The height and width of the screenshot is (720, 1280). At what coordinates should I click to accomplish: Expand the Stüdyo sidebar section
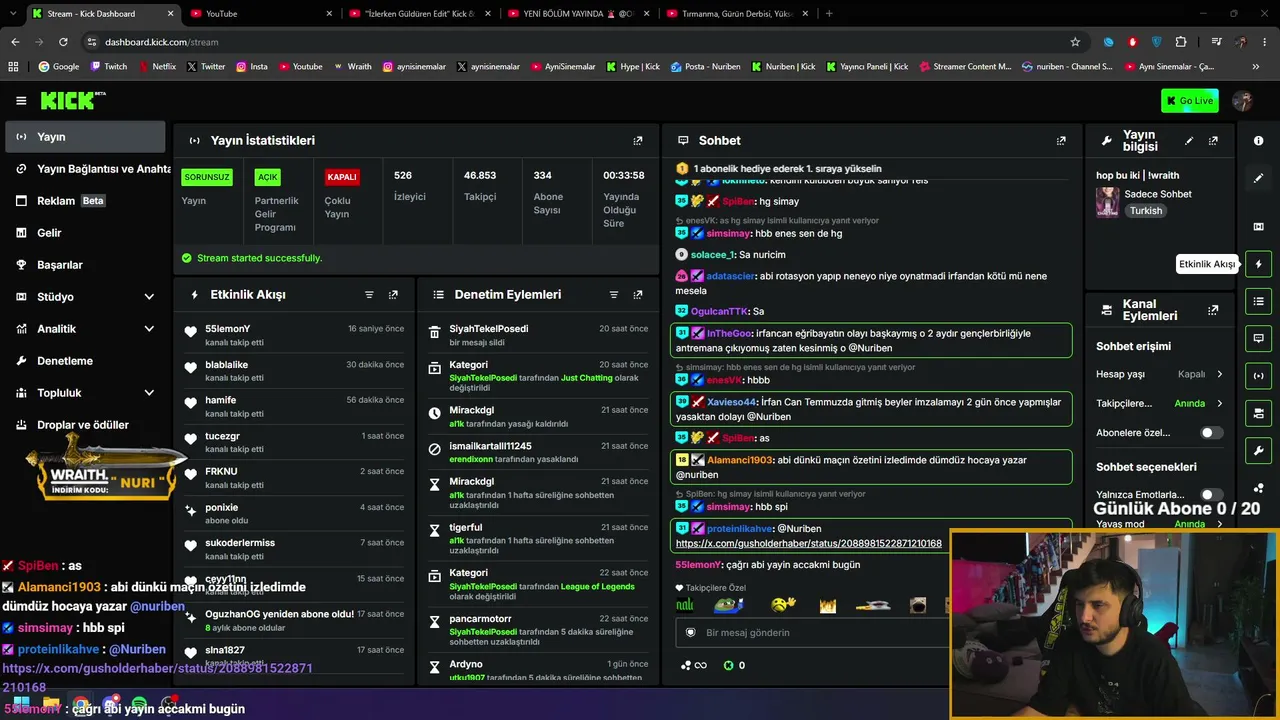149,297
